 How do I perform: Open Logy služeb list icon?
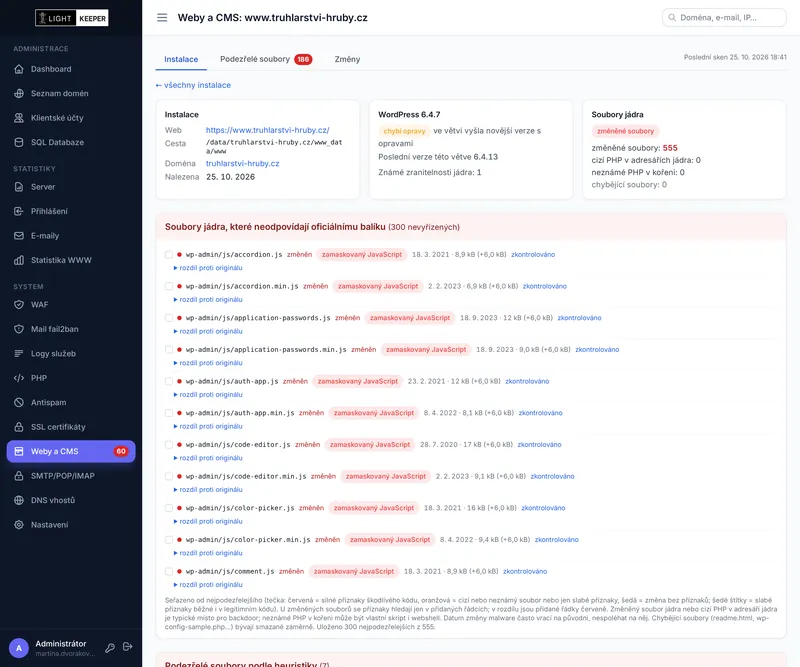pyautogui.click(x=19, y=354)
